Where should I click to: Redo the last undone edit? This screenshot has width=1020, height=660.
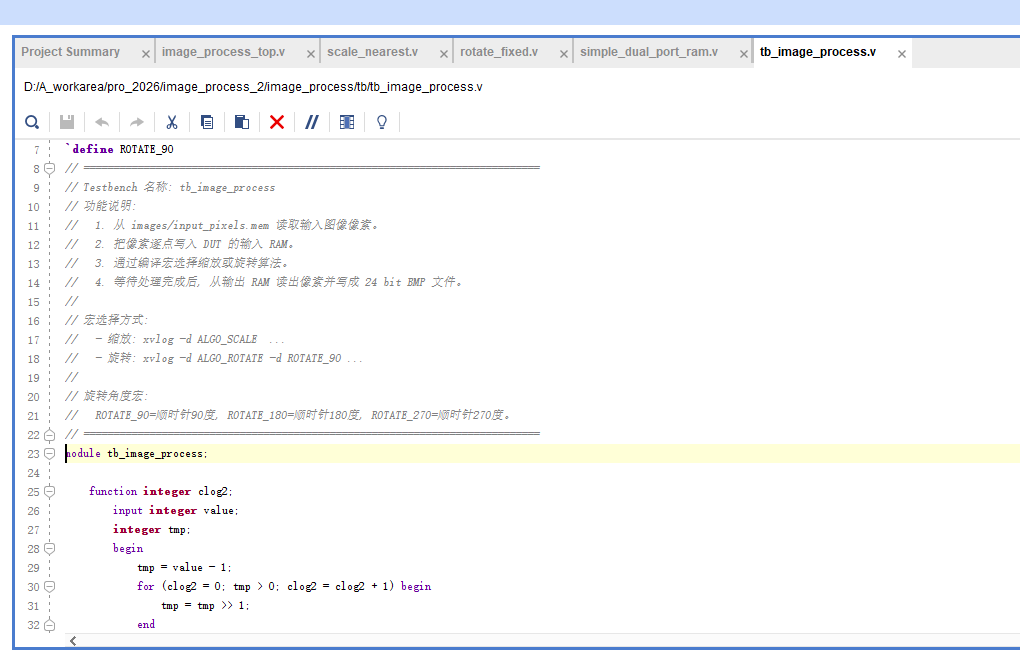[137, 122]
